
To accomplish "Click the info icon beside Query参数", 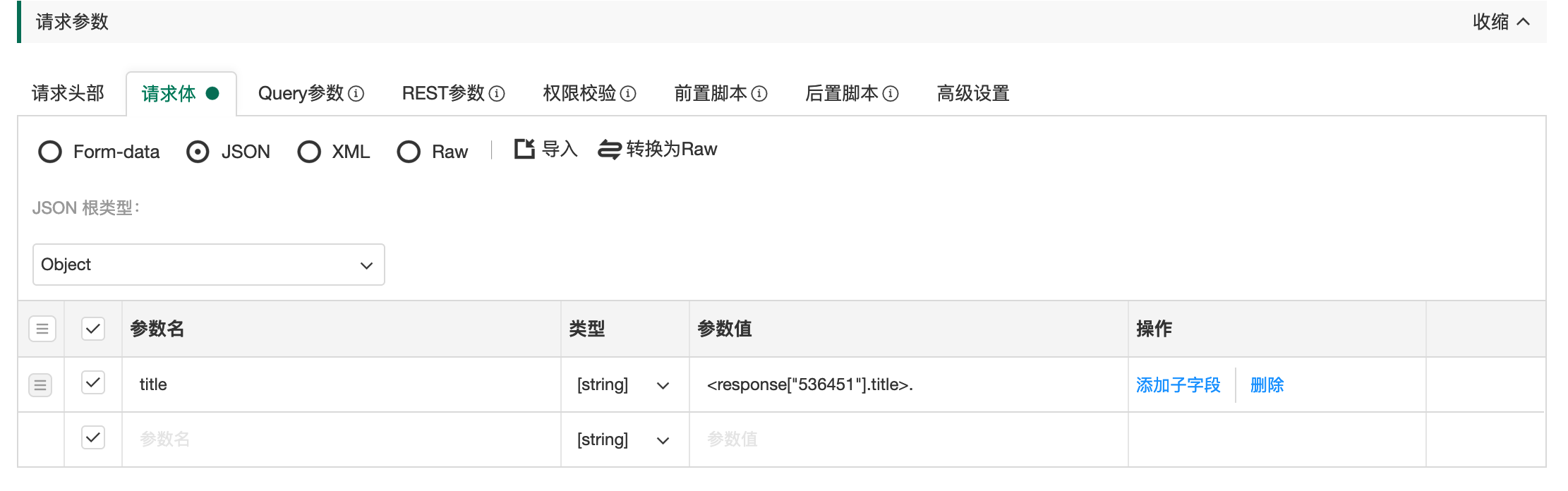I will pyautogui.click(x=356, y=94).
